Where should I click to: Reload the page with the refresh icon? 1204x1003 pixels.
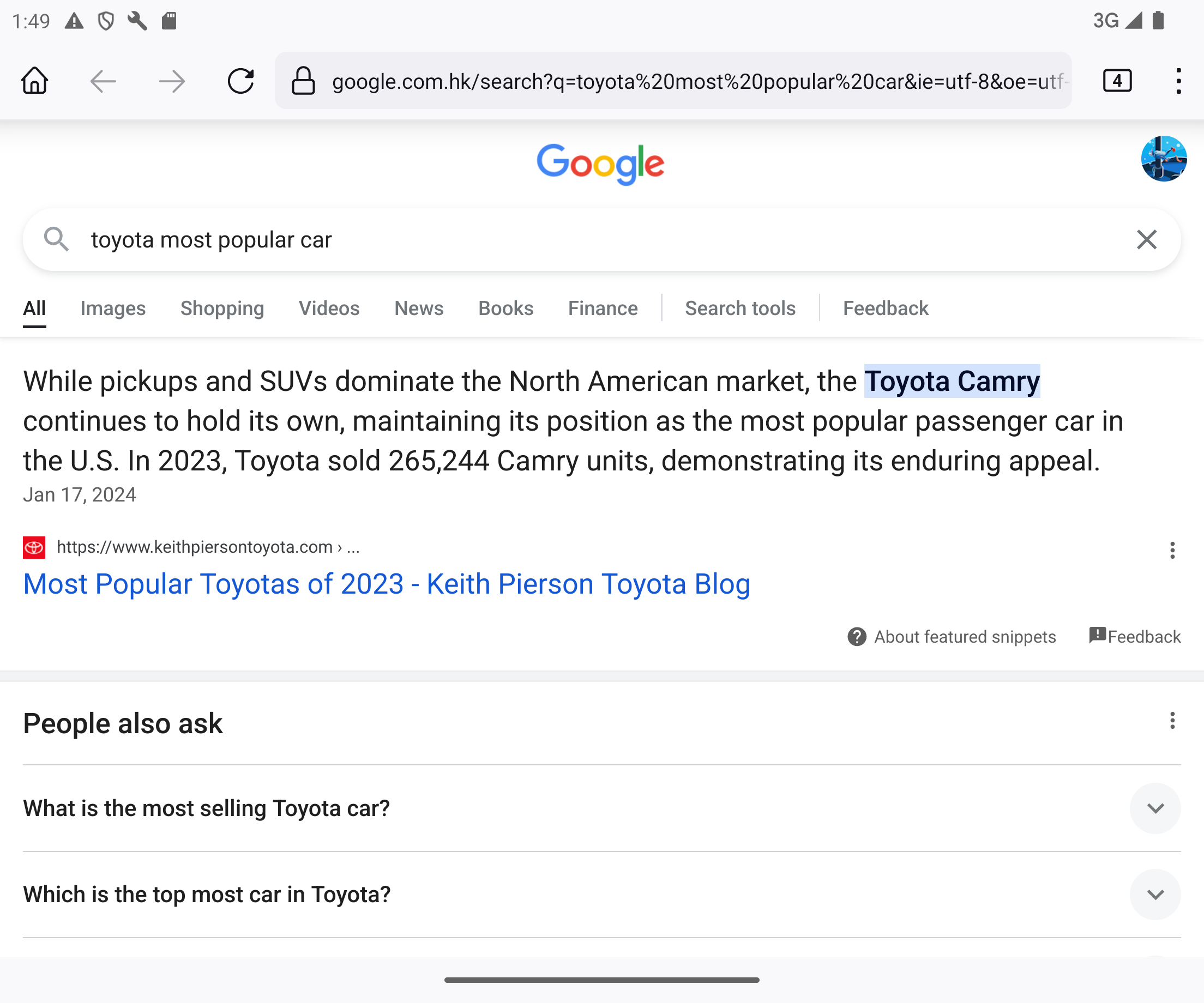coord(240,81)
